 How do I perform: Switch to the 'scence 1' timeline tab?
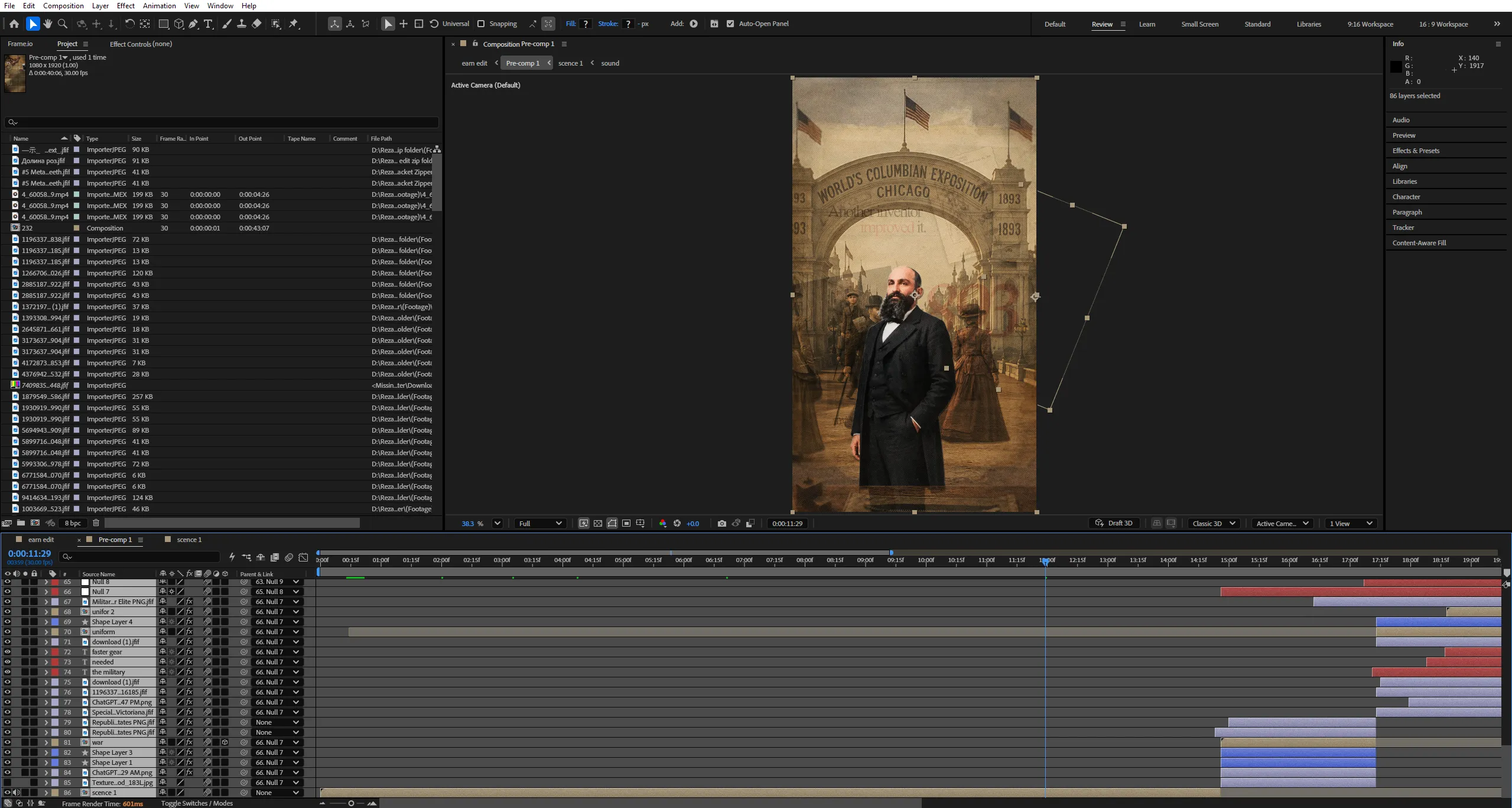pyautogui.click(x=189, y=540)
